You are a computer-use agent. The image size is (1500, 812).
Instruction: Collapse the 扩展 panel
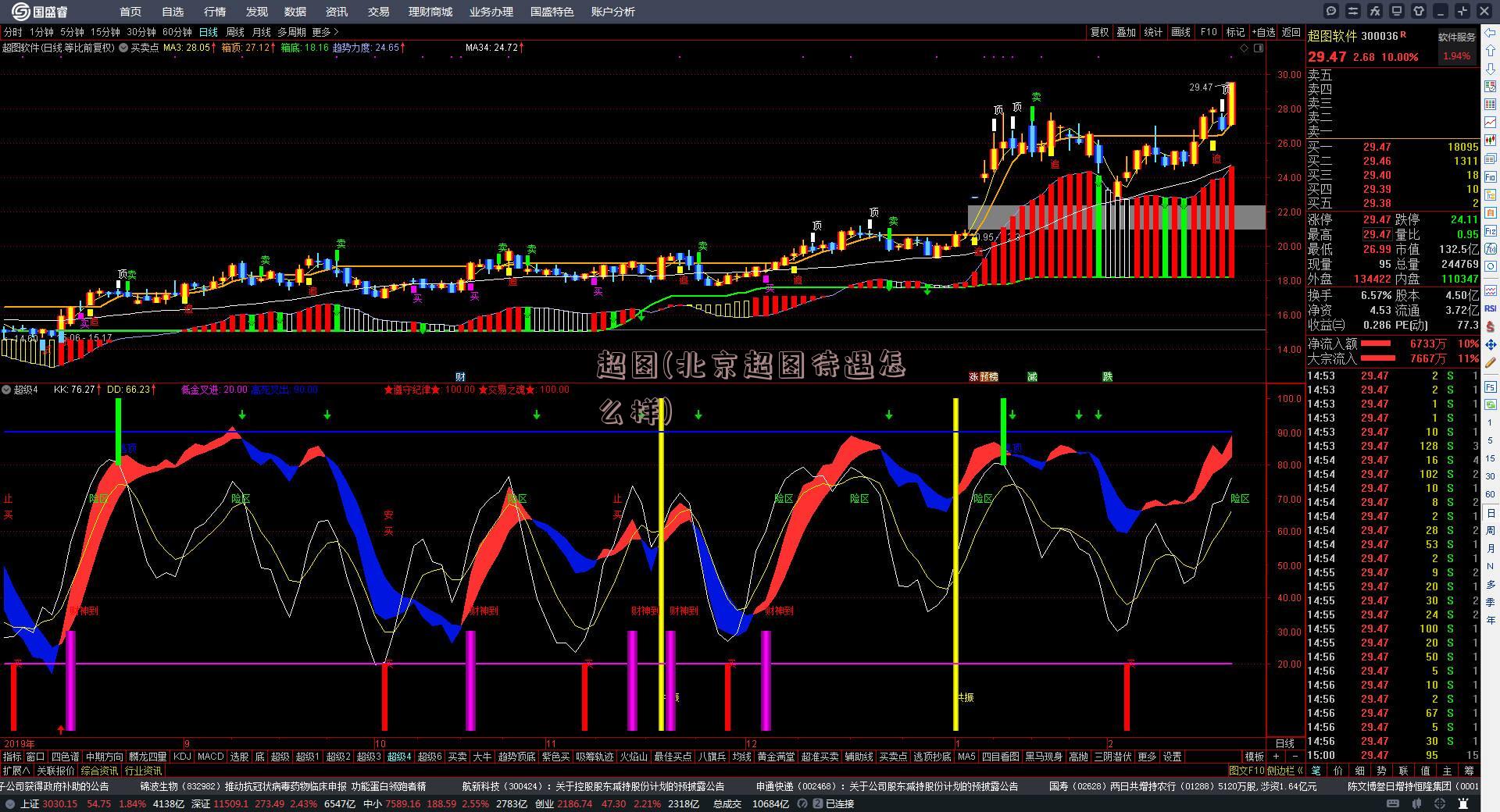[x=16, y=771]
